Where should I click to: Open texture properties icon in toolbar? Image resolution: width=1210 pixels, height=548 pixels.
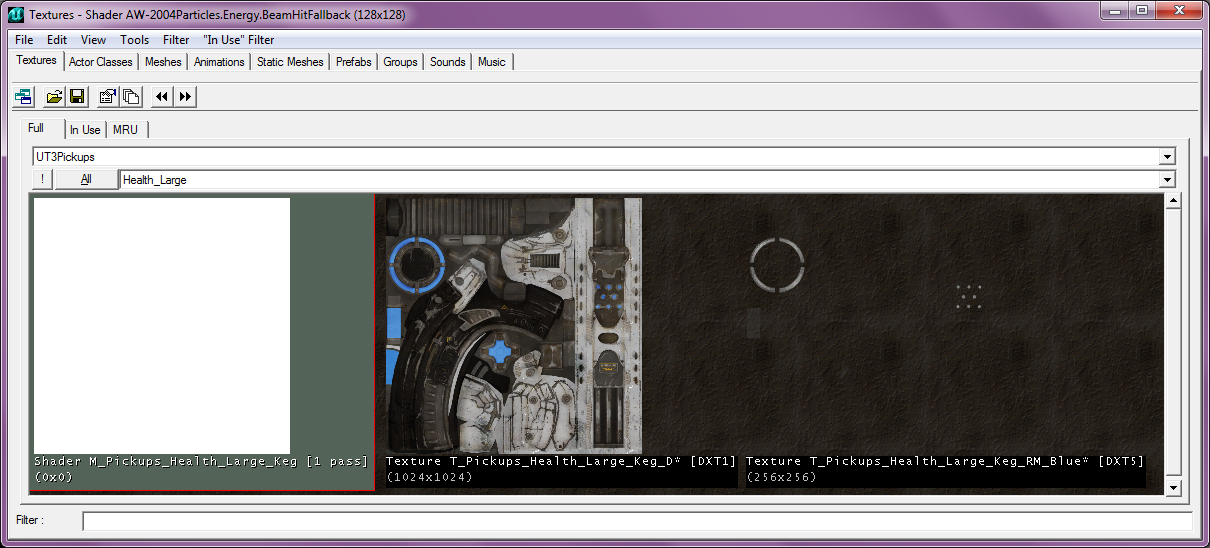108,96
